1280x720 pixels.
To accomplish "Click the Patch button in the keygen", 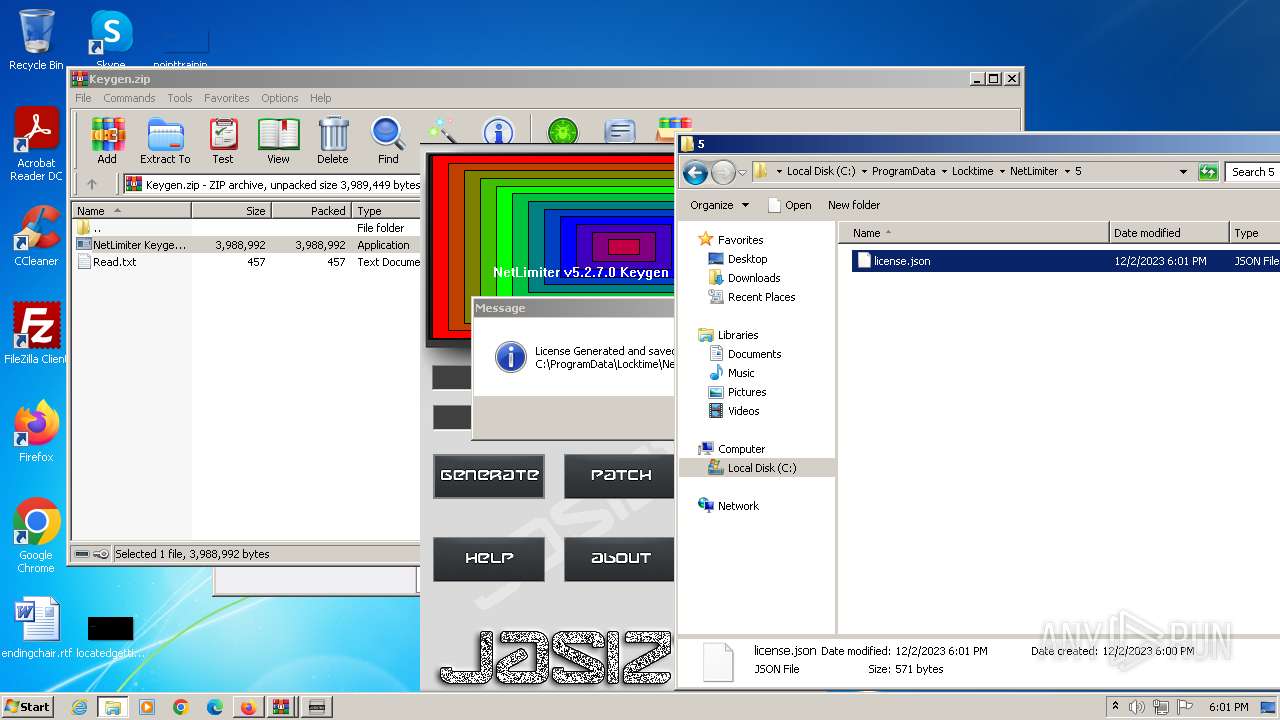I will 619,476.
